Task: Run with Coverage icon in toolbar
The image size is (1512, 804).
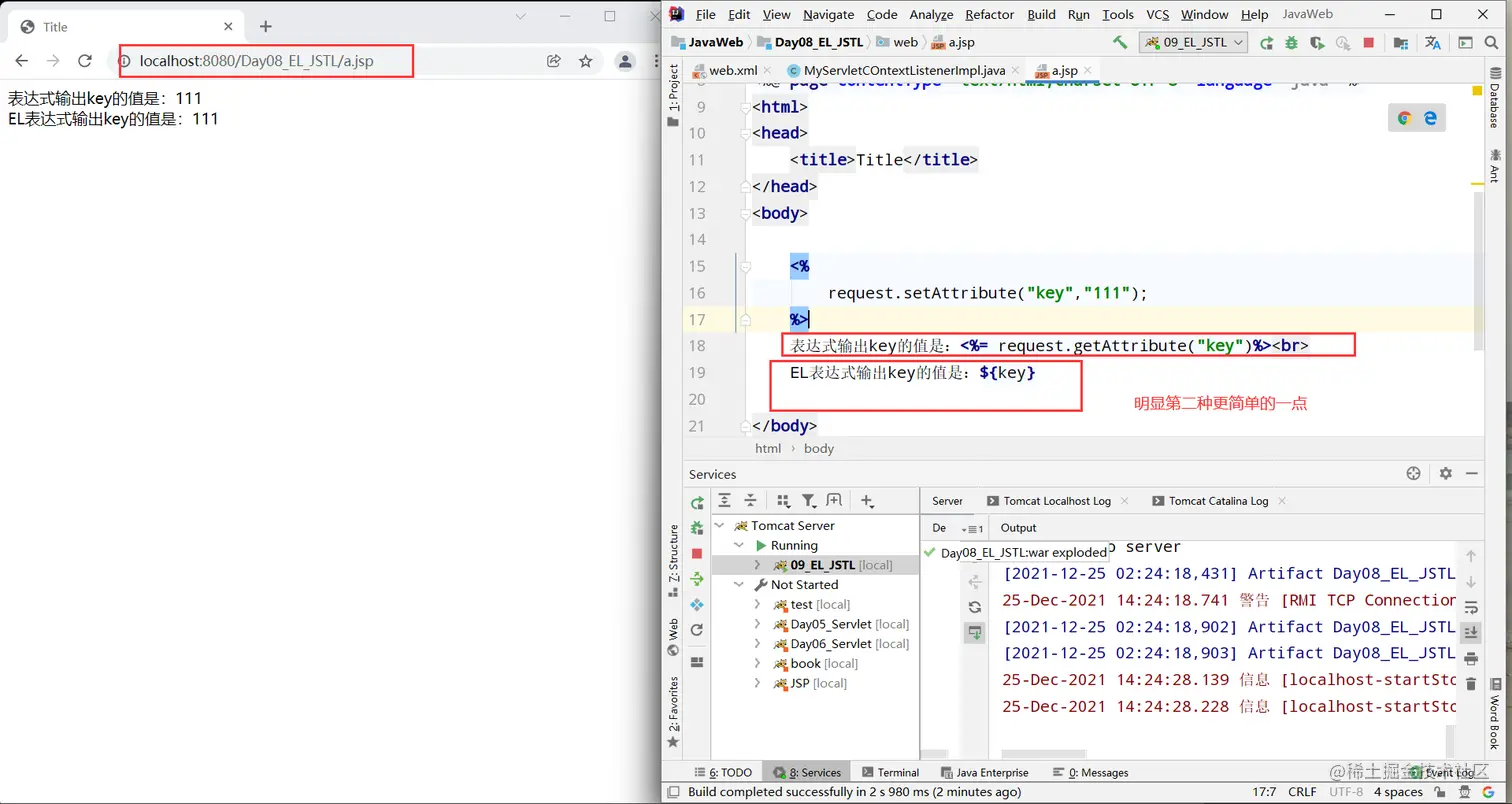Action: tap(1318, 42)
